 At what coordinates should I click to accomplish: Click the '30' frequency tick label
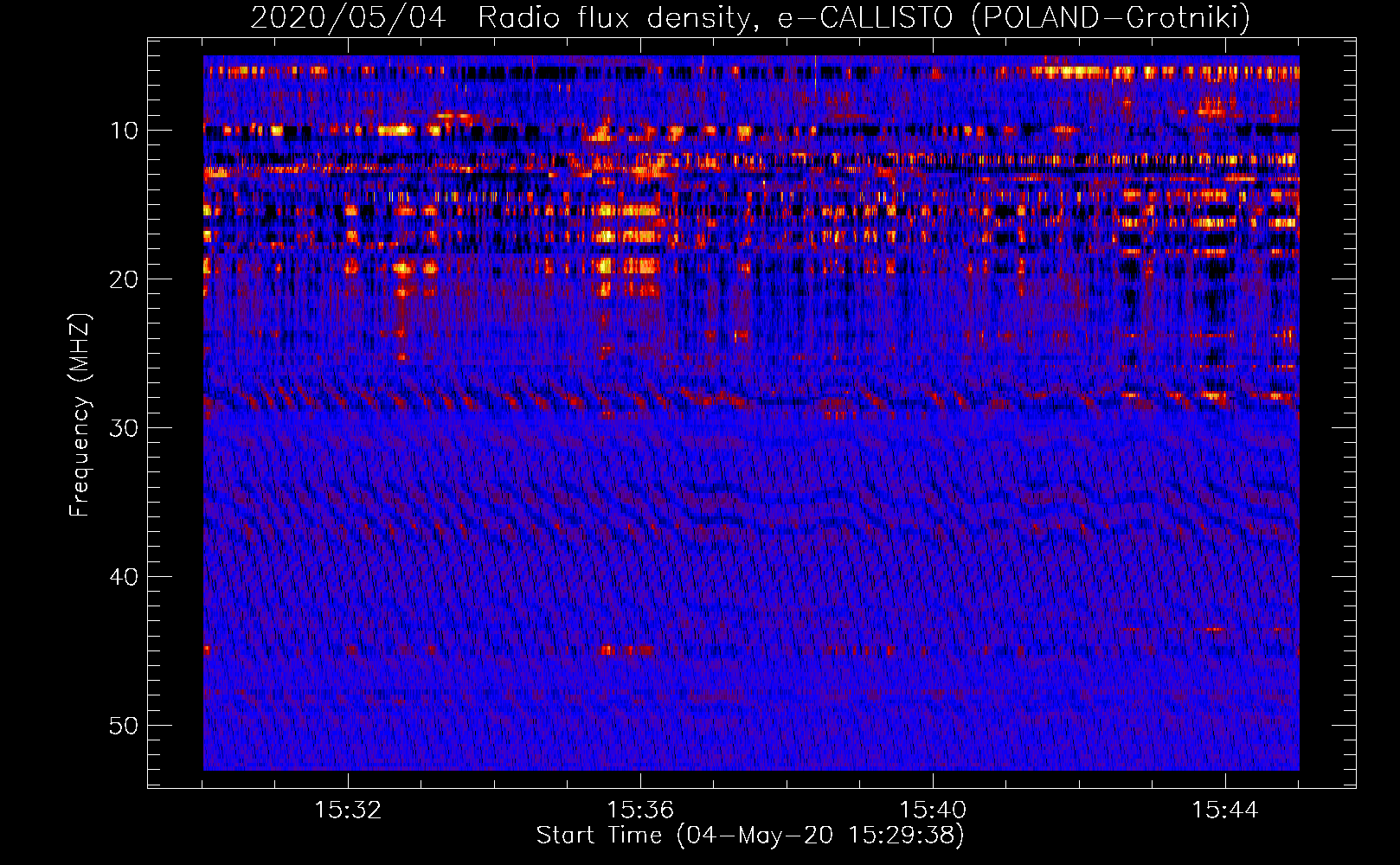125,428
